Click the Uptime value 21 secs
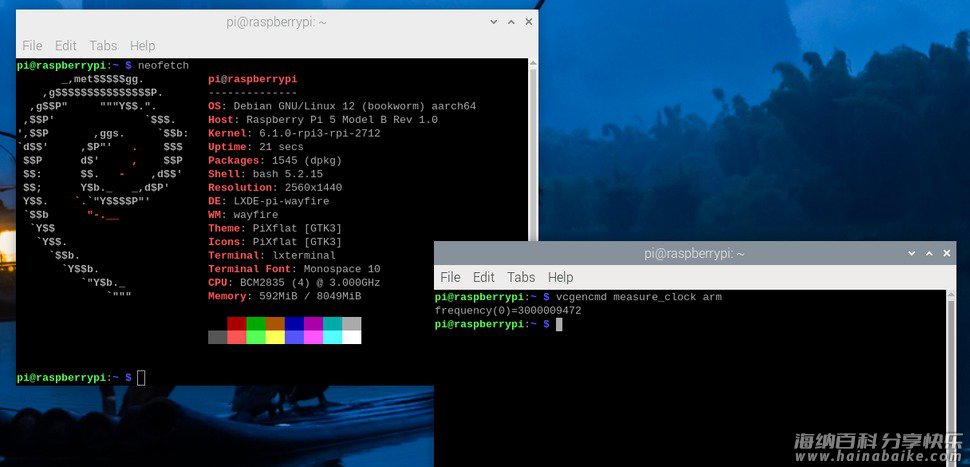The height and width of the screenshot is (467, 970). tap(278, 147)
